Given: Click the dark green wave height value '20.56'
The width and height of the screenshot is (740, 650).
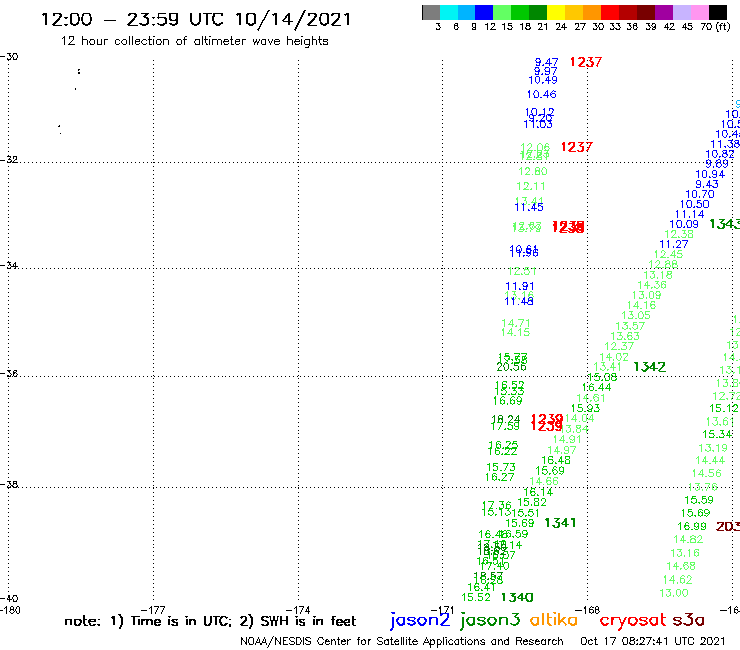Looking at the screenshot, I should pyautogui.click(x=512, y=367).
